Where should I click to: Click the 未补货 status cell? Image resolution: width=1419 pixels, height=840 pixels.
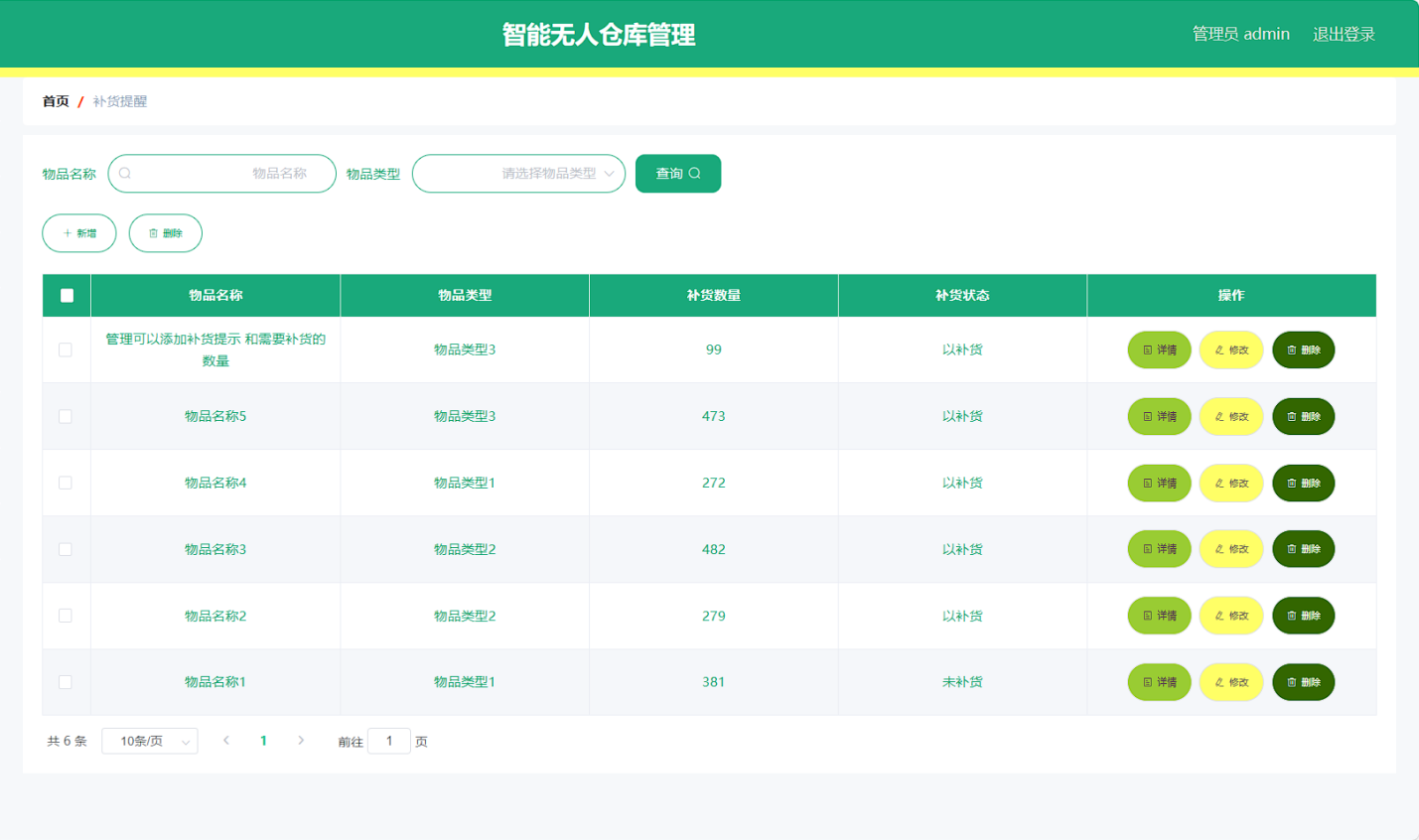(x=962, y=682)
